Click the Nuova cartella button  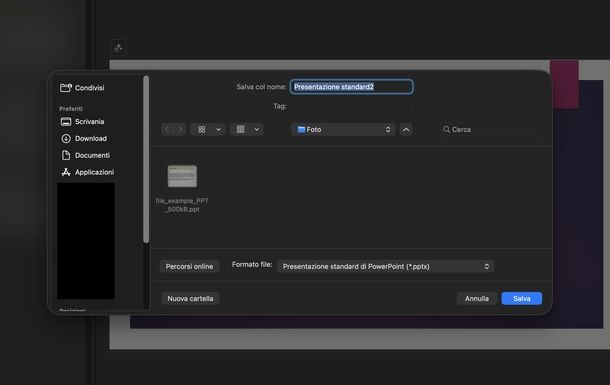pos(190,299)
